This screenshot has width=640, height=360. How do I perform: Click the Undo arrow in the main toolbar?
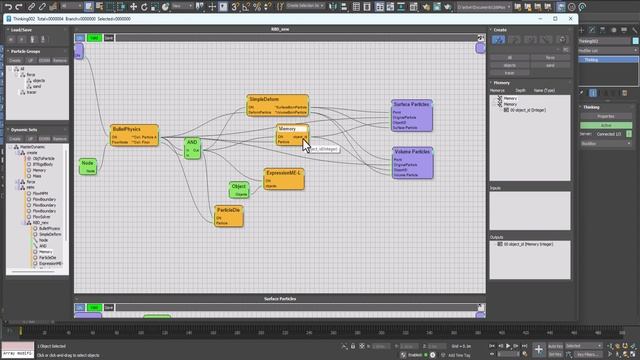click(x=8, y=7)
